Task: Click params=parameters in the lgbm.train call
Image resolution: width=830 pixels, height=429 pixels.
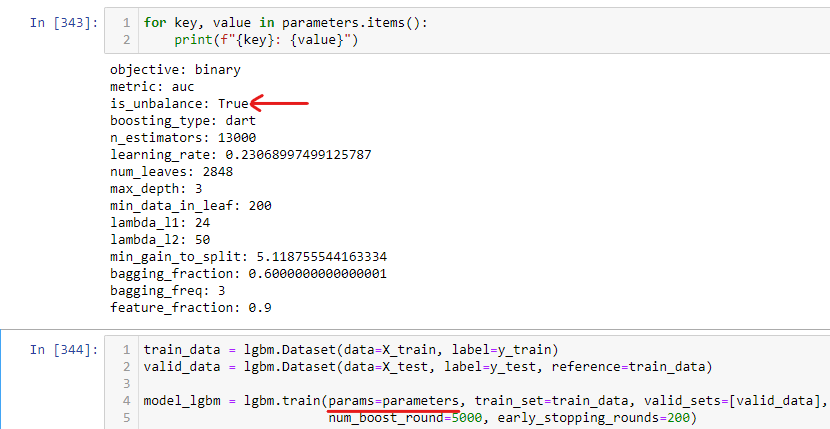Action: 393,400
